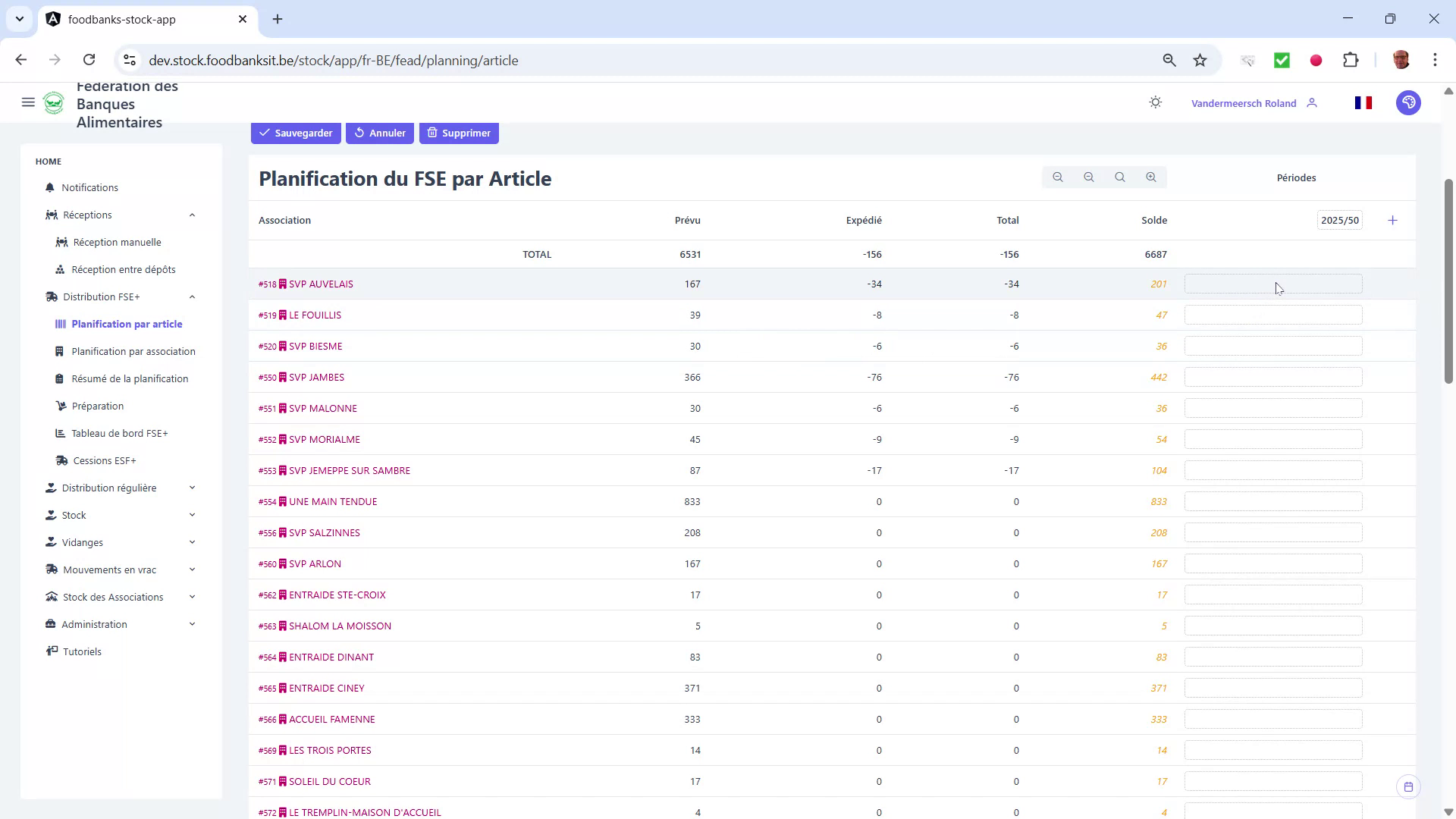Toggle the sidebar hamburger menu
Screen dimensions: 1456x819
pos(28,102)
